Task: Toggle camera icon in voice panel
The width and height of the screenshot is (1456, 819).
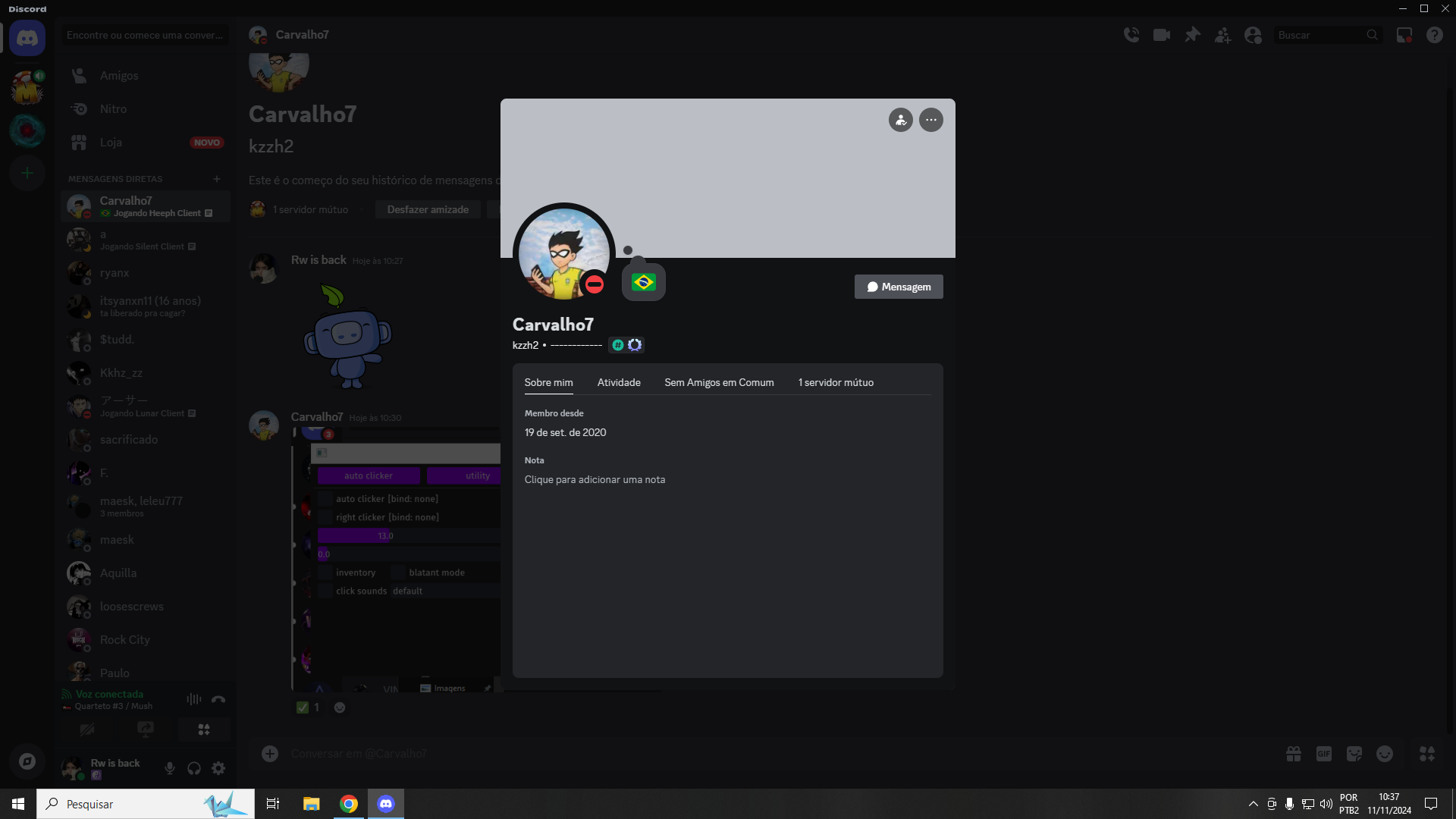Action: (x=87, y=730)
